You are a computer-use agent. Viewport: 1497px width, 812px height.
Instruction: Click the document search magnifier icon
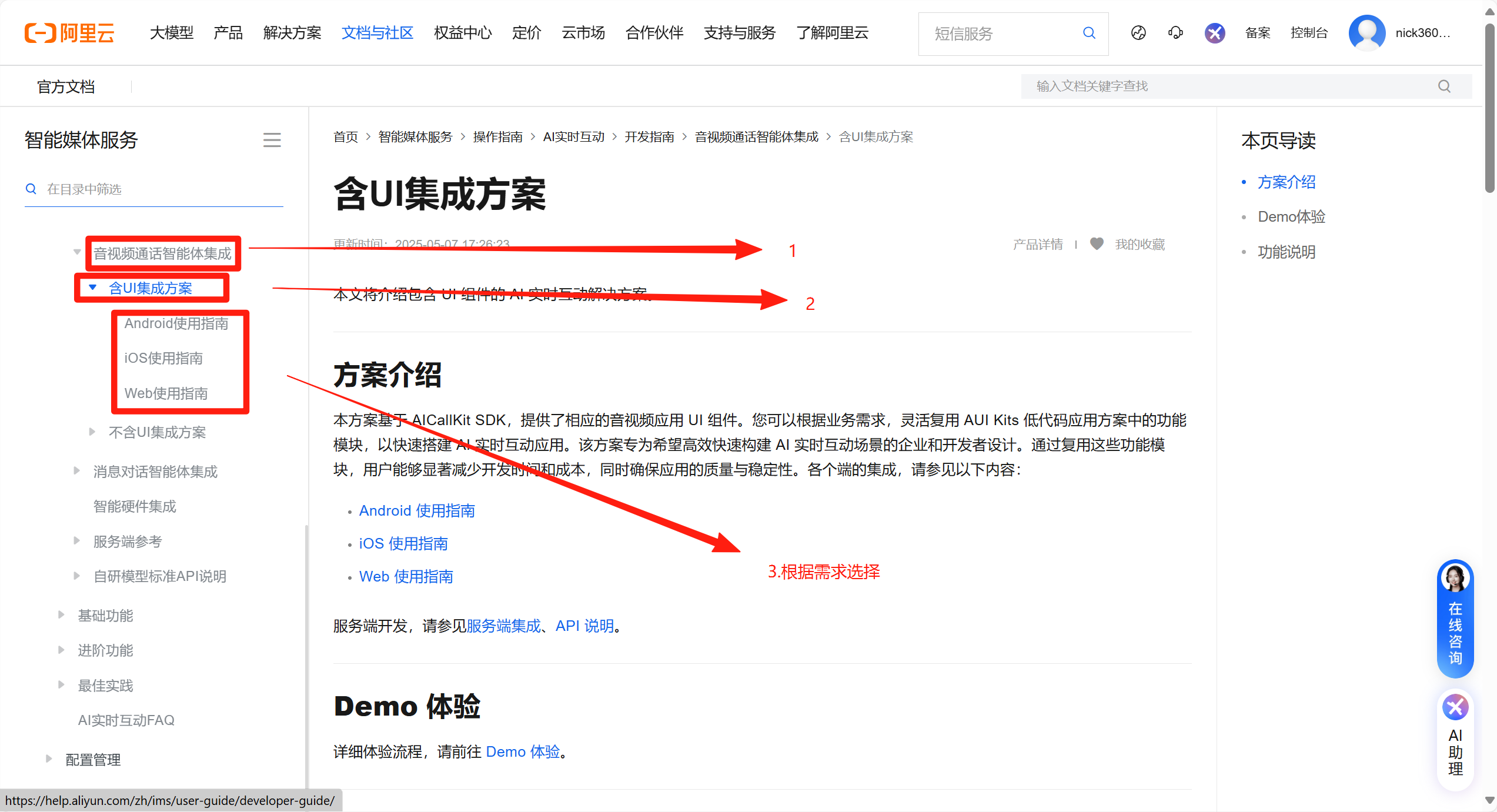1445,86
